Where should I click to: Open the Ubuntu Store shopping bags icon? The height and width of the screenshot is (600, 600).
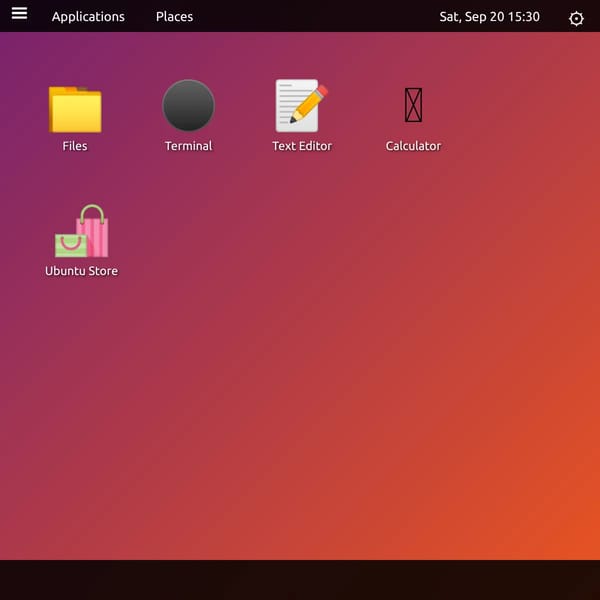(82, 231)
